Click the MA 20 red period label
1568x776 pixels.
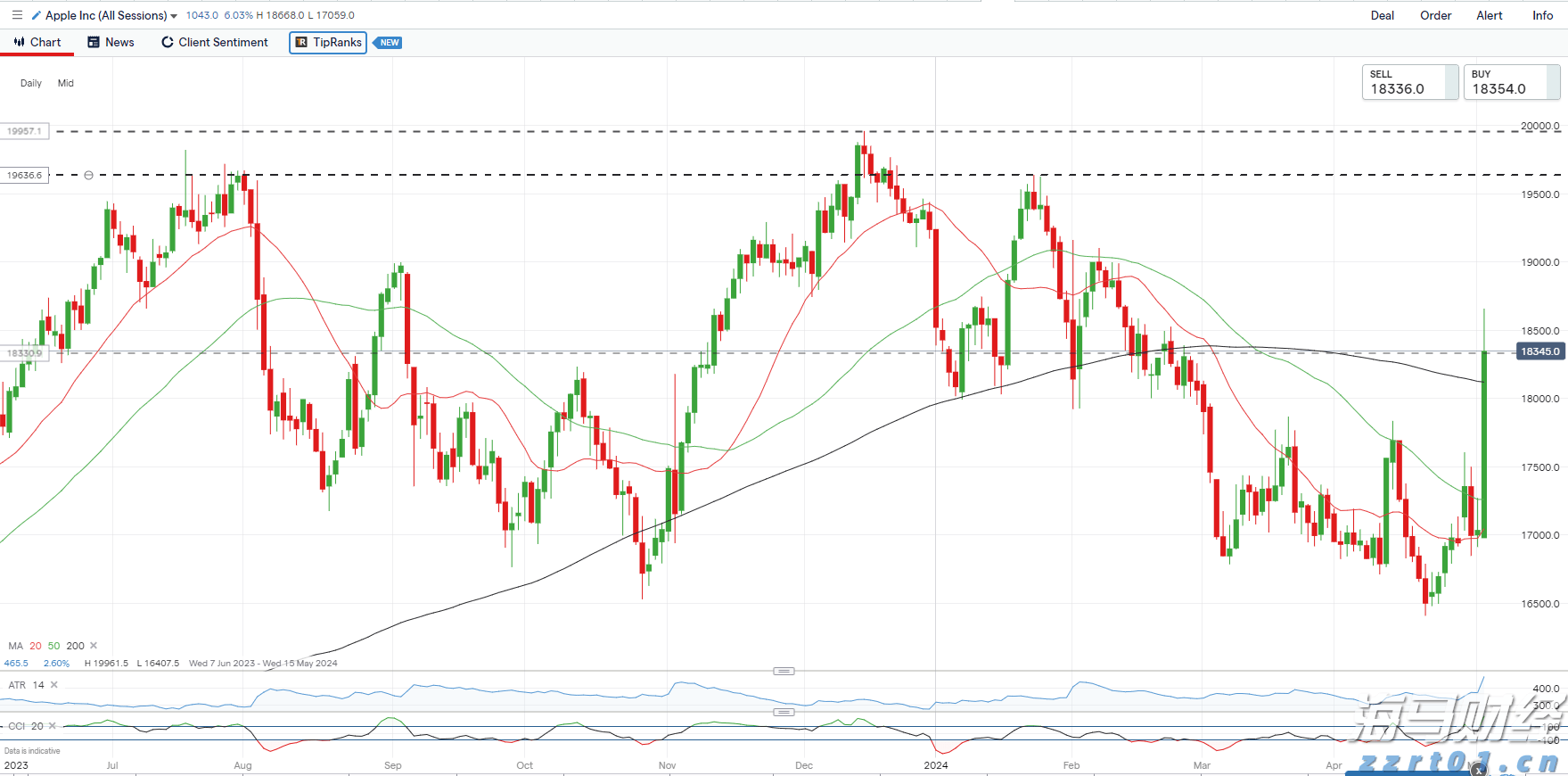[x=36, y=646]
